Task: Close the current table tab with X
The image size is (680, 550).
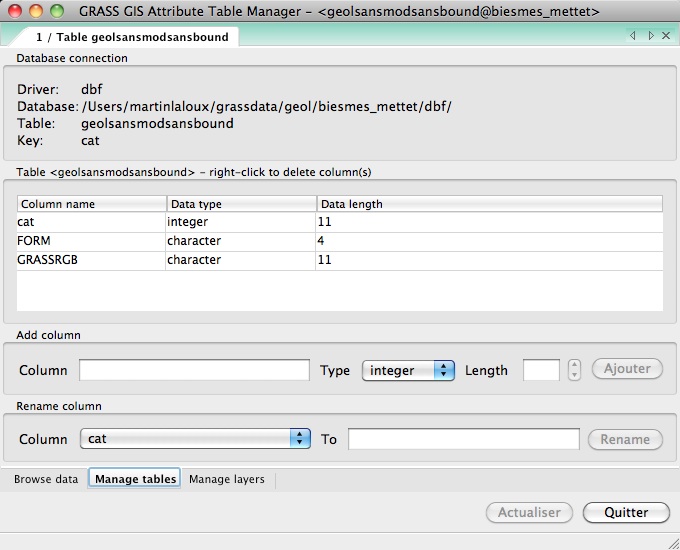Action: click(666, 36)
